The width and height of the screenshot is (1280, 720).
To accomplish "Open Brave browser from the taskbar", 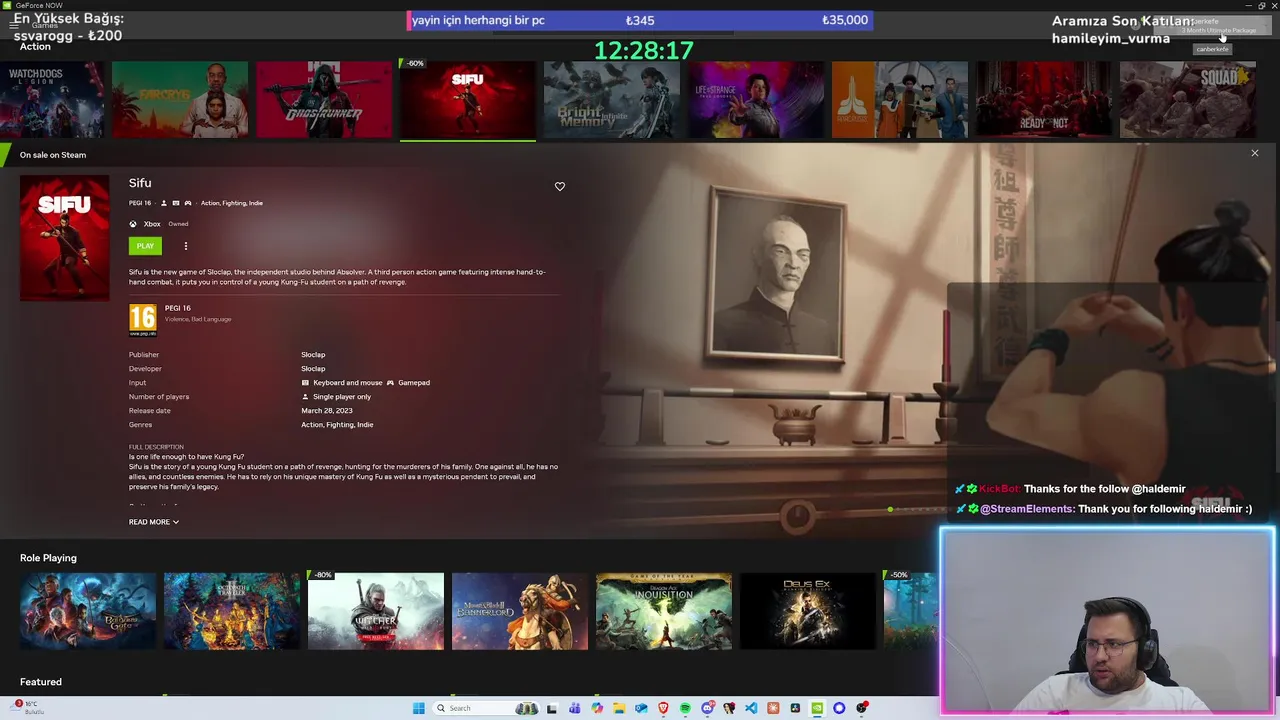I will tap(663, 708).
